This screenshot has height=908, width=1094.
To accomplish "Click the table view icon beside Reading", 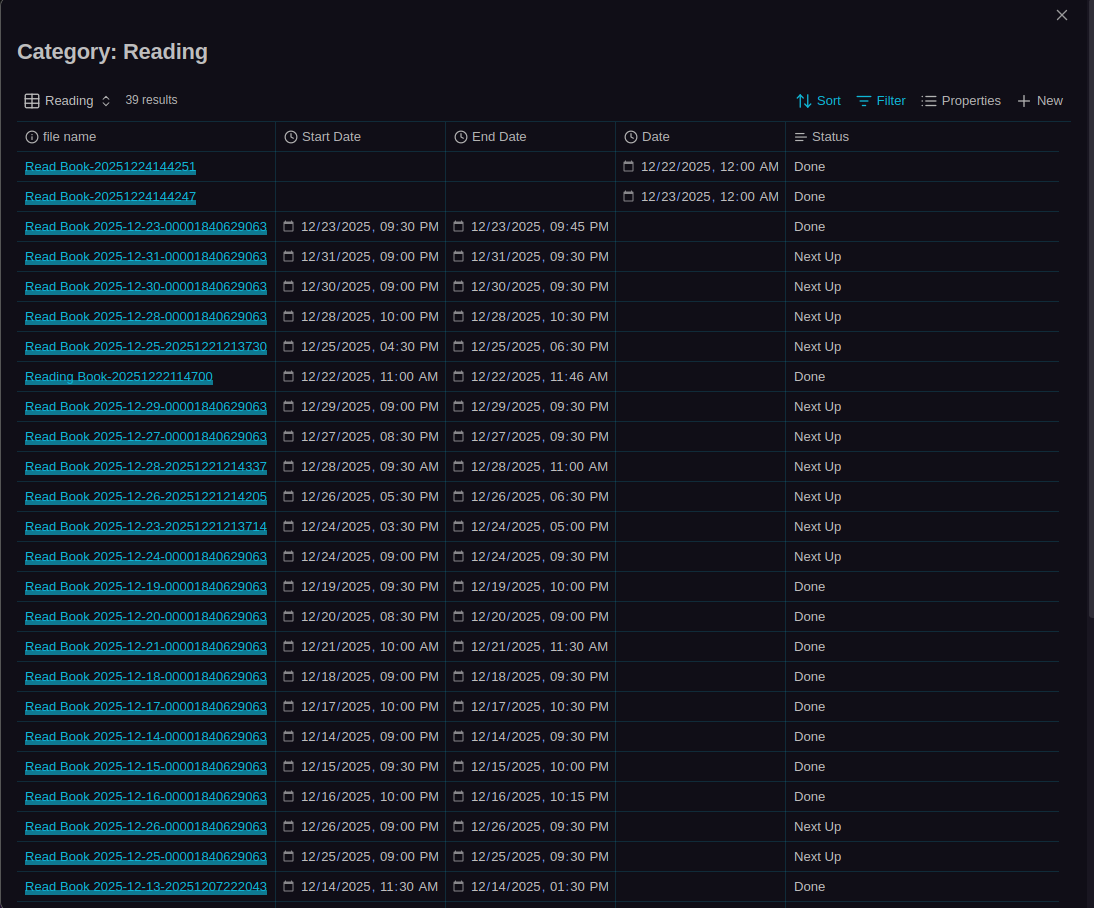I will (32, 101).
